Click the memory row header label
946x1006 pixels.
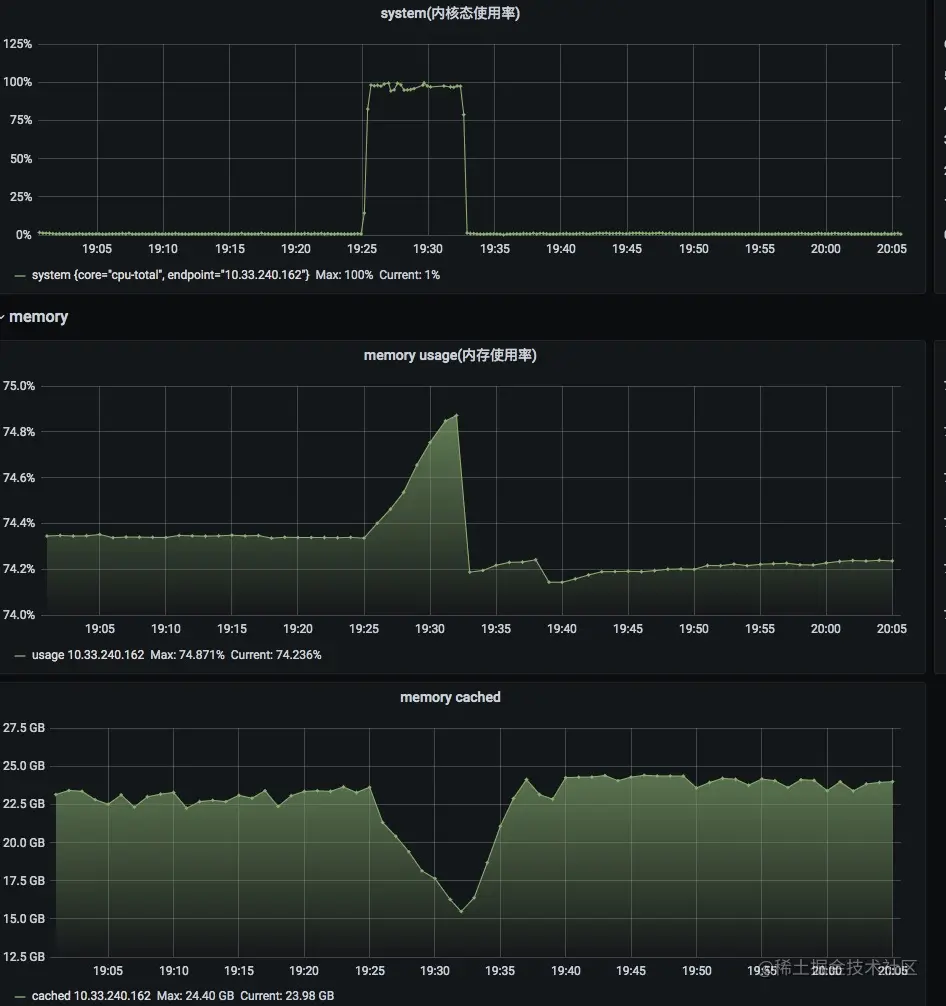[x=39, y=317]
